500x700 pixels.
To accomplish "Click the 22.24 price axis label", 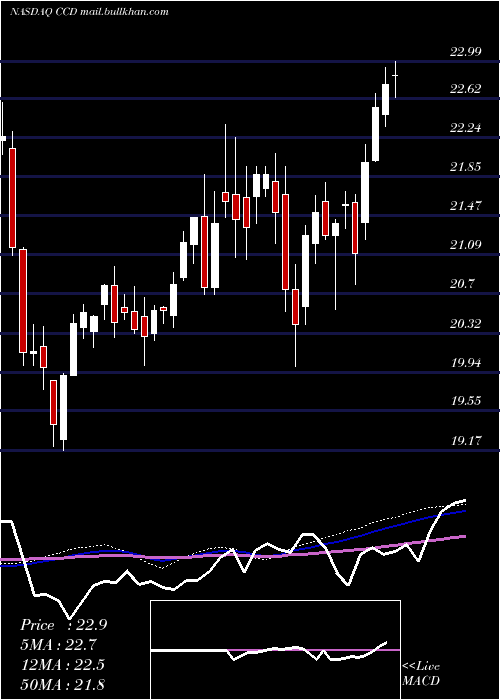I will [x=466, y=128].
